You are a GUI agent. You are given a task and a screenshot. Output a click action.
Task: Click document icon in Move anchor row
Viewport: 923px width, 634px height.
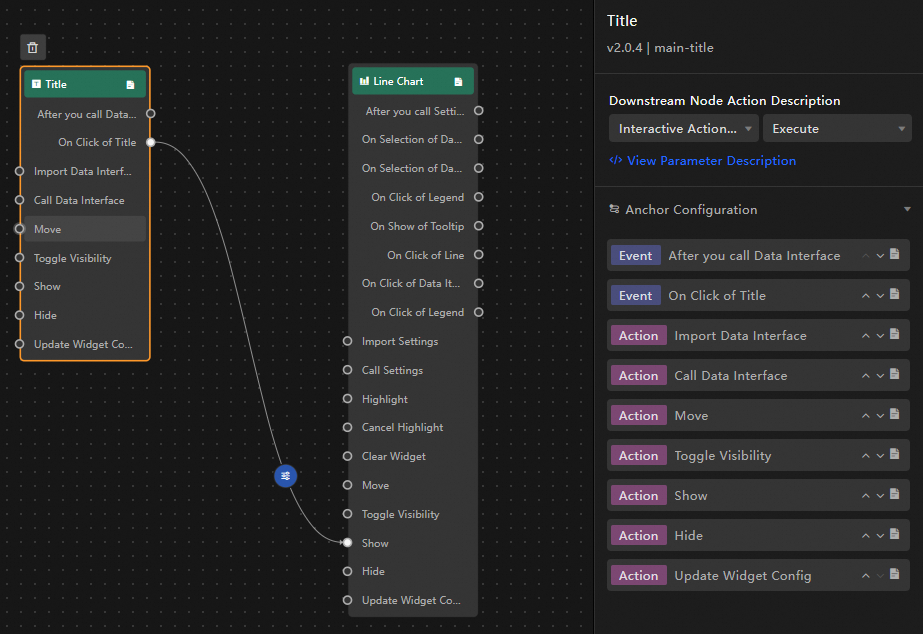click(895, 415)
